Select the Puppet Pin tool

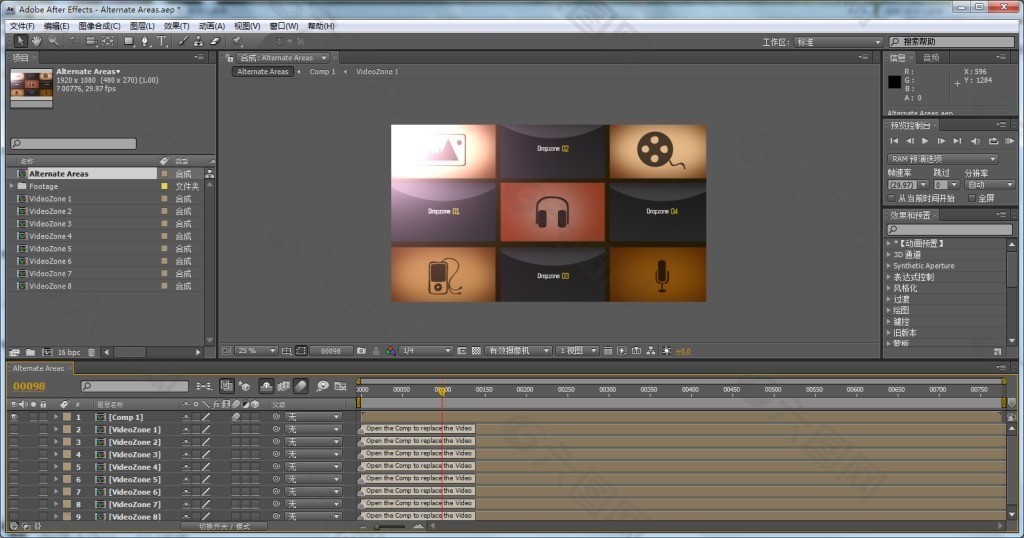point(236,41)
